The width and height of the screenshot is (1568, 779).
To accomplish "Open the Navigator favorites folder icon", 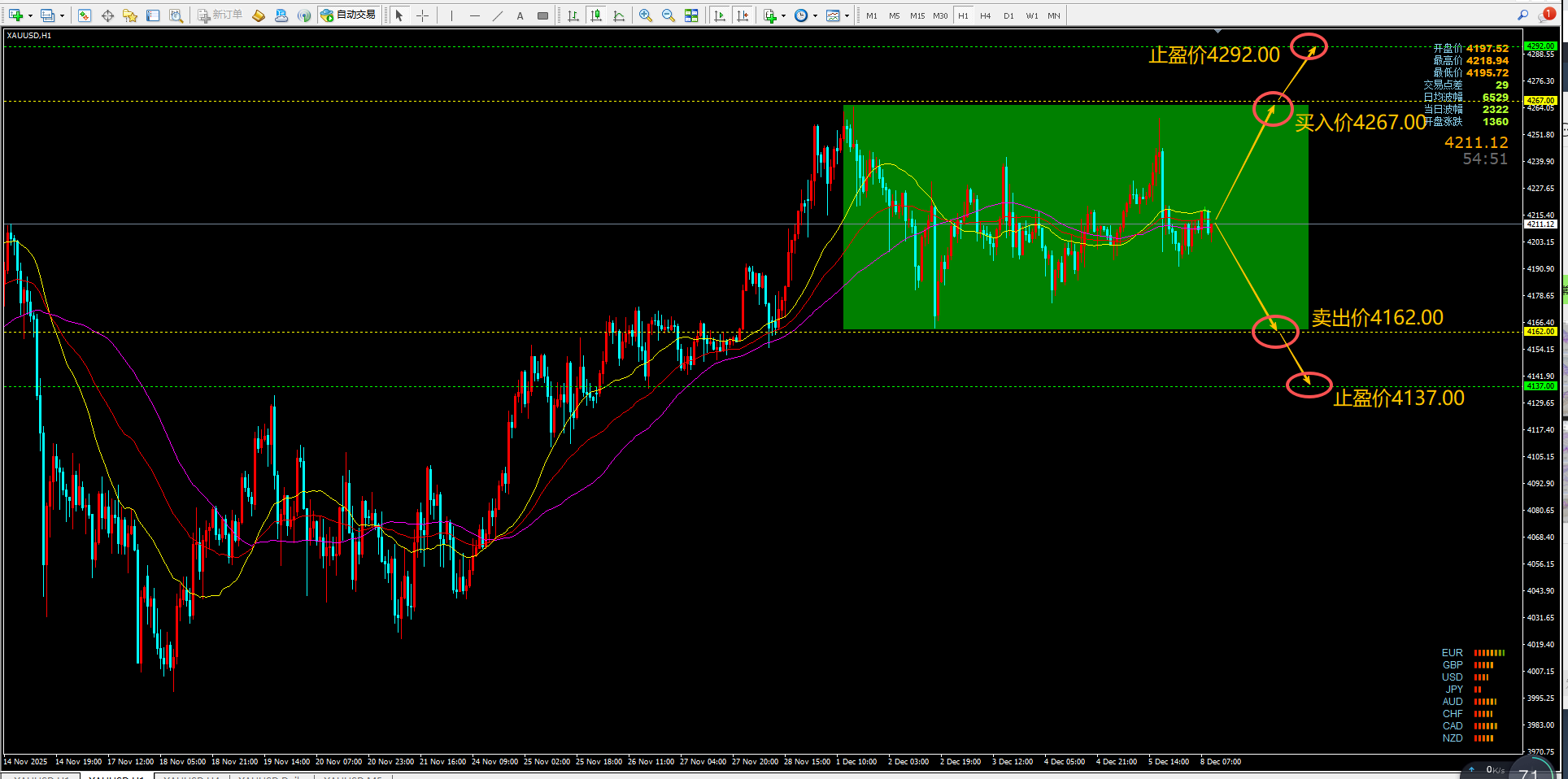I will coord(130,15).
